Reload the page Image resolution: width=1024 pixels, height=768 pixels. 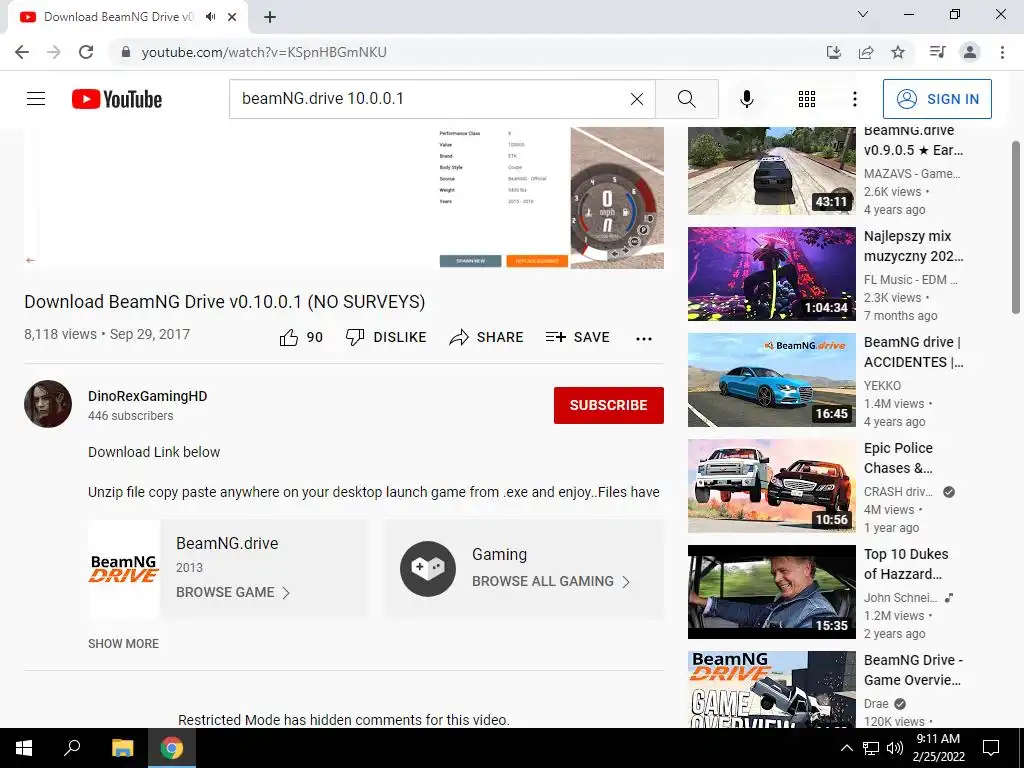pyautogui.click(x=86, y=52)
